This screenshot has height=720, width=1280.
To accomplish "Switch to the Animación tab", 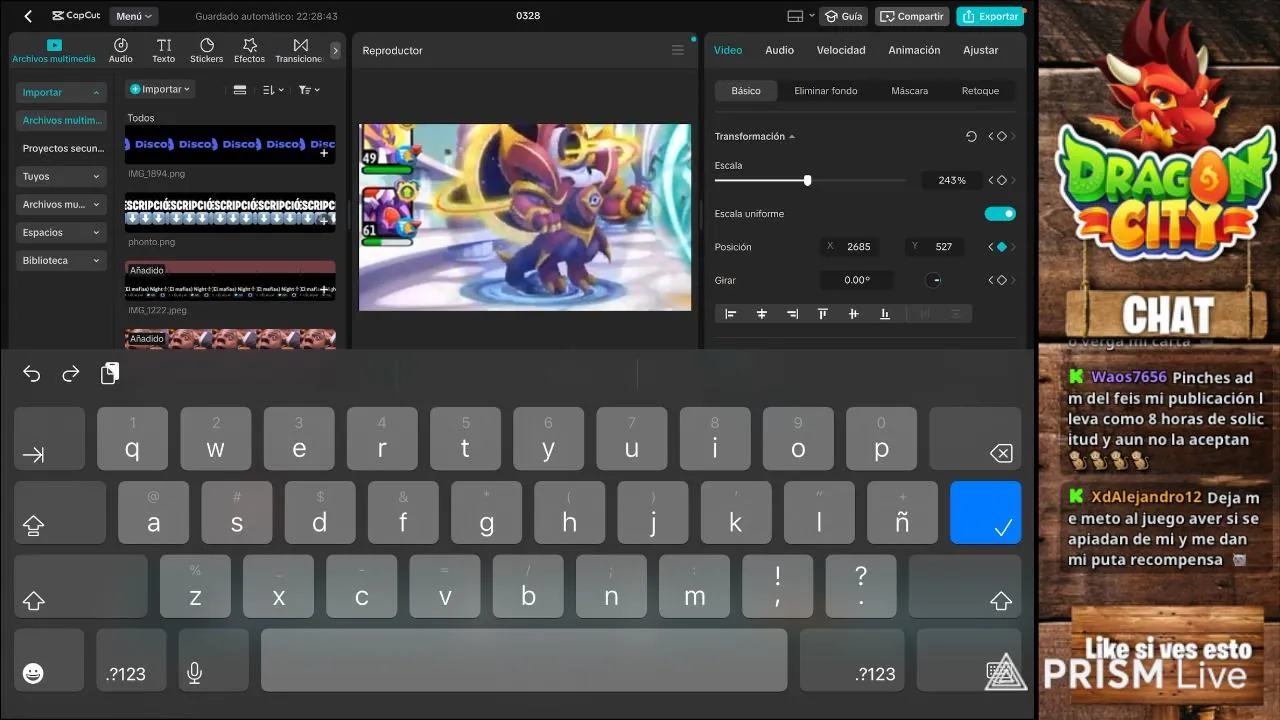I will [x=914, y=50].
